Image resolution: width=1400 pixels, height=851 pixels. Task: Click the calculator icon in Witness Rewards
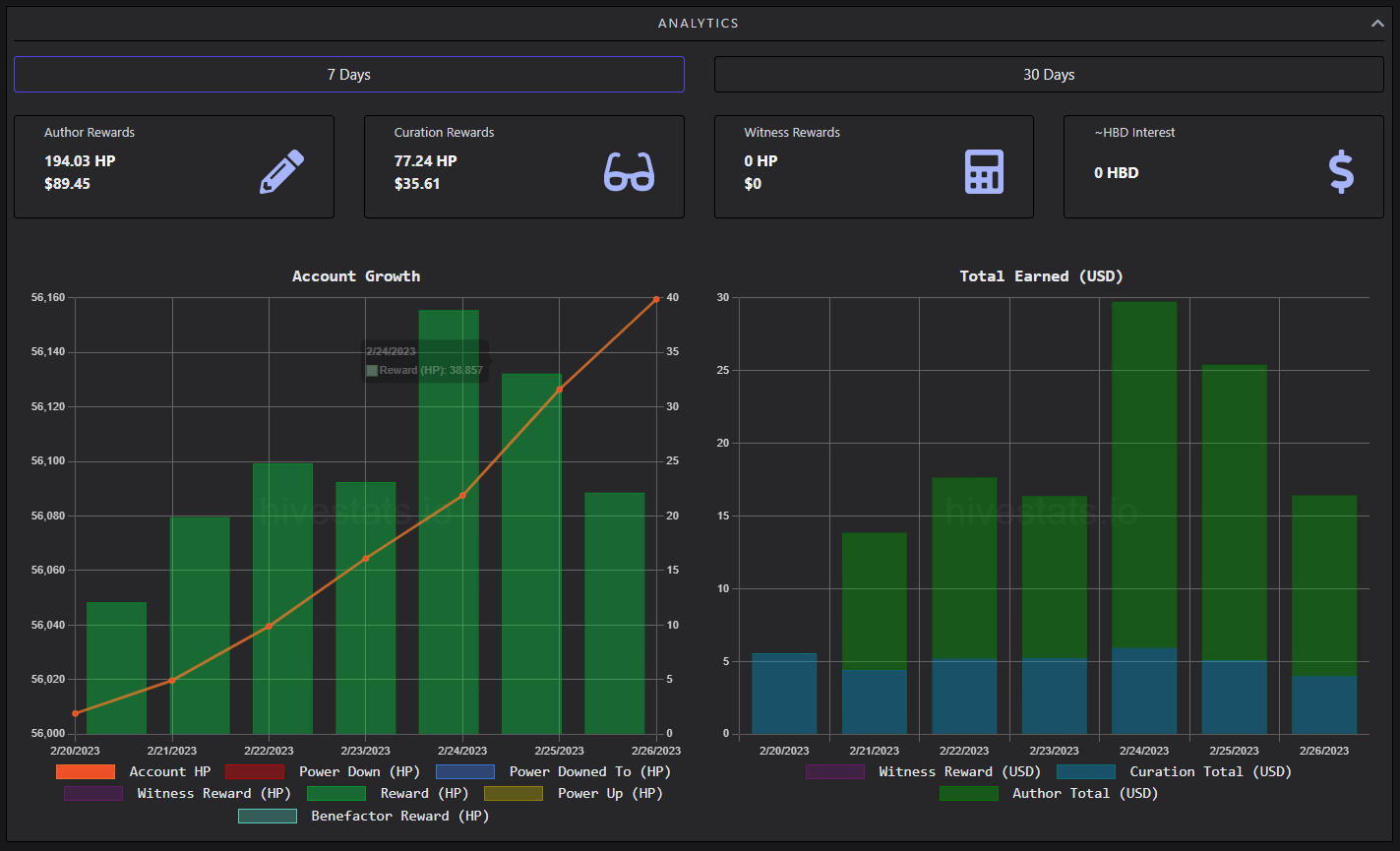(x=984, y=172)
